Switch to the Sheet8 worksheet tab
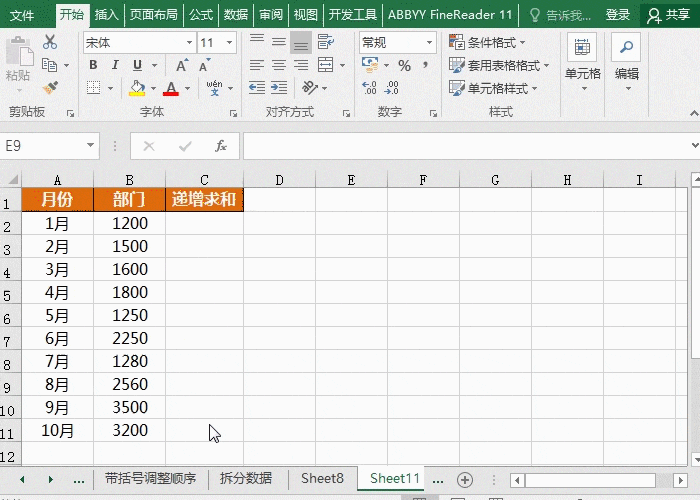The width and height of the screenshot is (700, 500). (322, 479)
